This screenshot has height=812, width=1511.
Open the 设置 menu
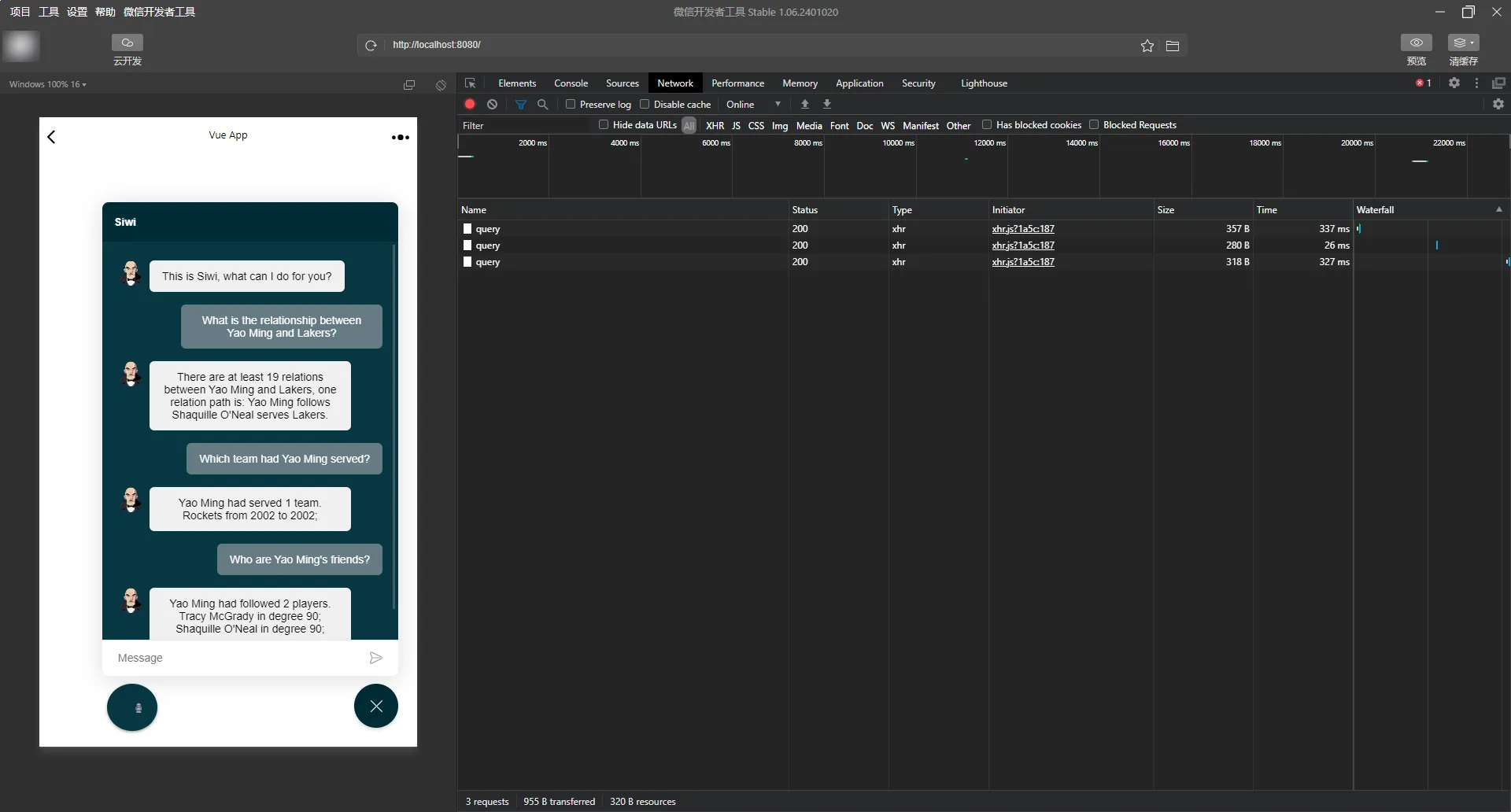(76, 12)
